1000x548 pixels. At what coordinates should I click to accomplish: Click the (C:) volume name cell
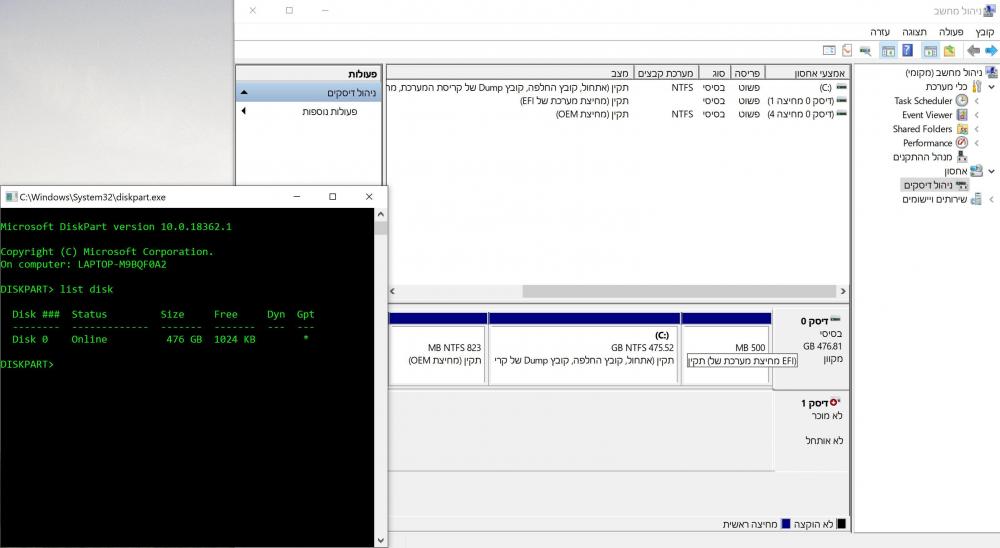[x=825, y=87]
